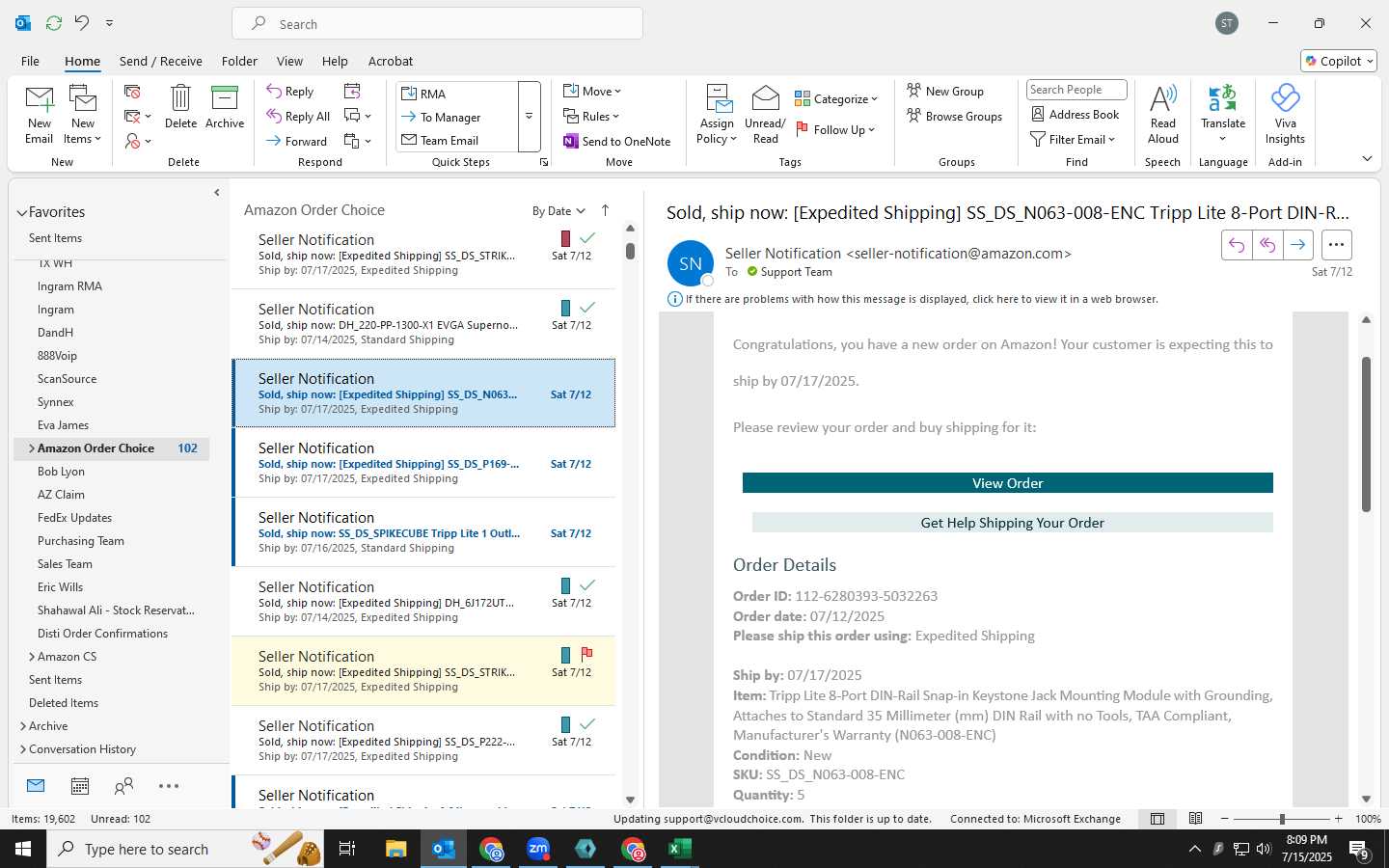Image resolution: width=1389 pixels, height=868 pixels.
Task: Click teal category box on DH_220-PP EVGA message
Action: (565, 308)
